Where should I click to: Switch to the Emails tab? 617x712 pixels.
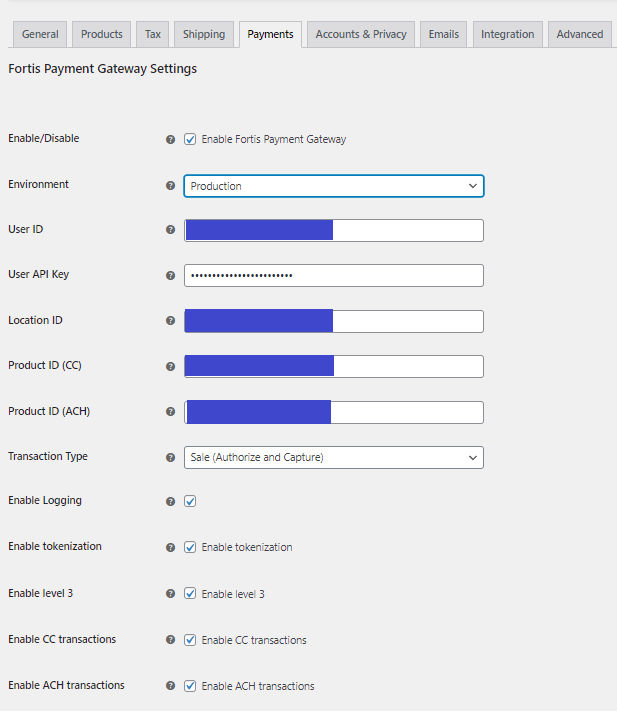pyautogui.click(x=444, y=34)
